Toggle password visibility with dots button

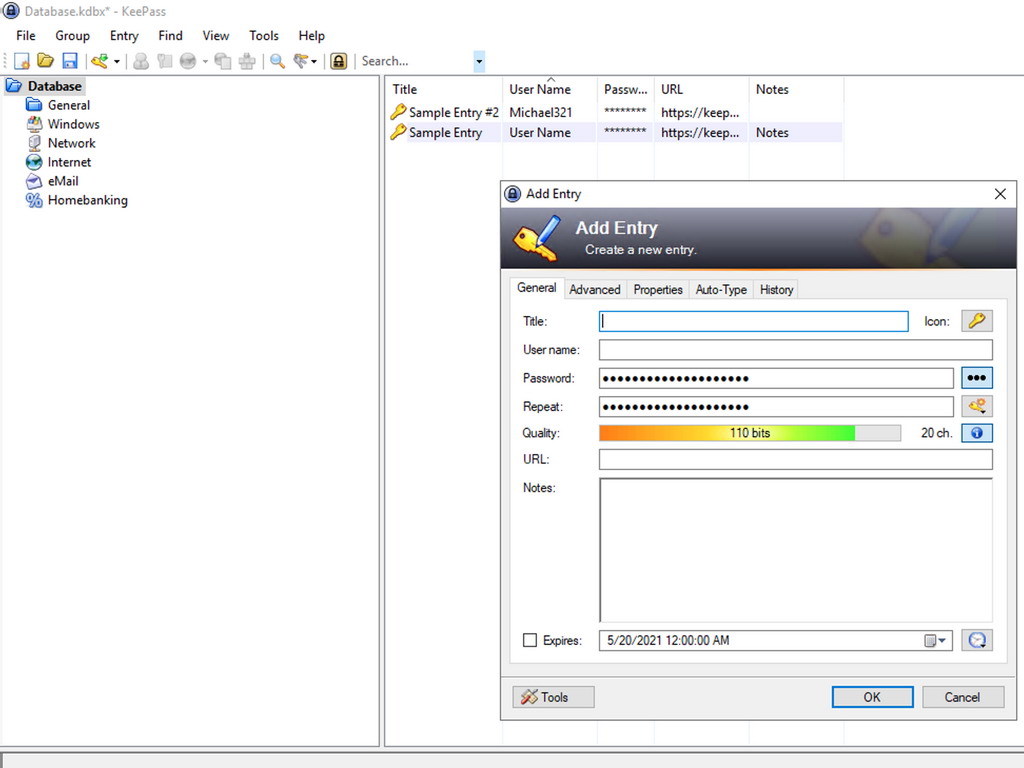pos(977,377)
